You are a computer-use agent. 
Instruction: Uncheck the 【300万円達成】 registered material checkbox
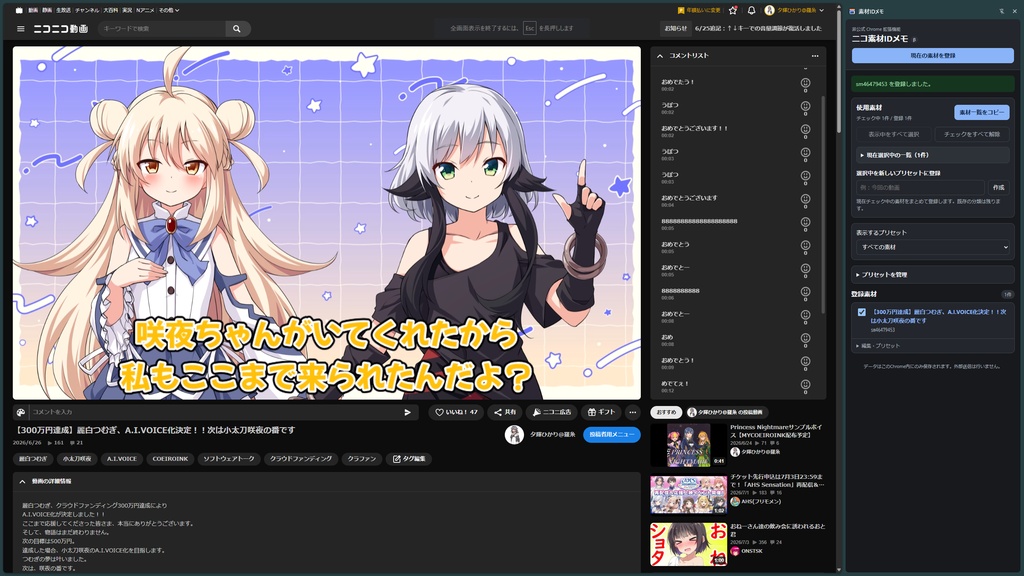(862, 312)
